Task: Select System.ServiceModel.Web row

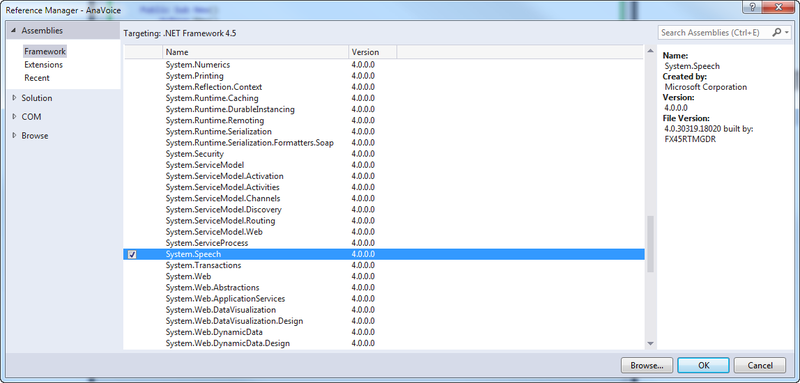Action: coord(384,232)
